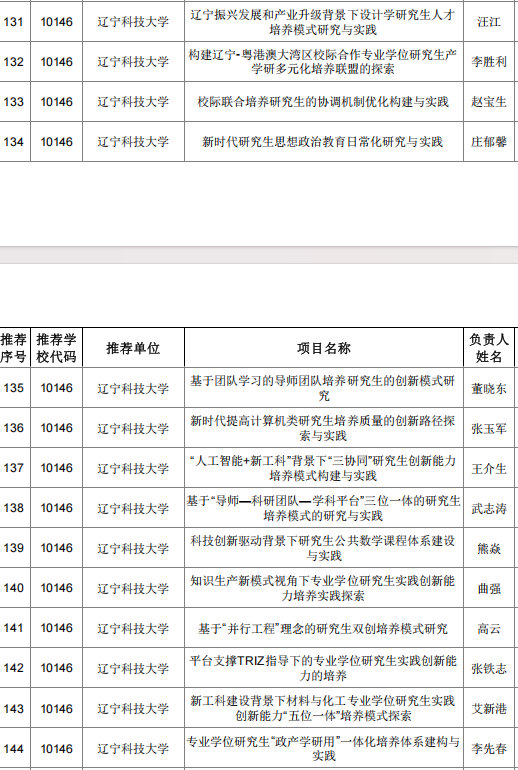Click the 推荐单位 column header
This screenshot has height=770, width=518.
coord(133,348)
